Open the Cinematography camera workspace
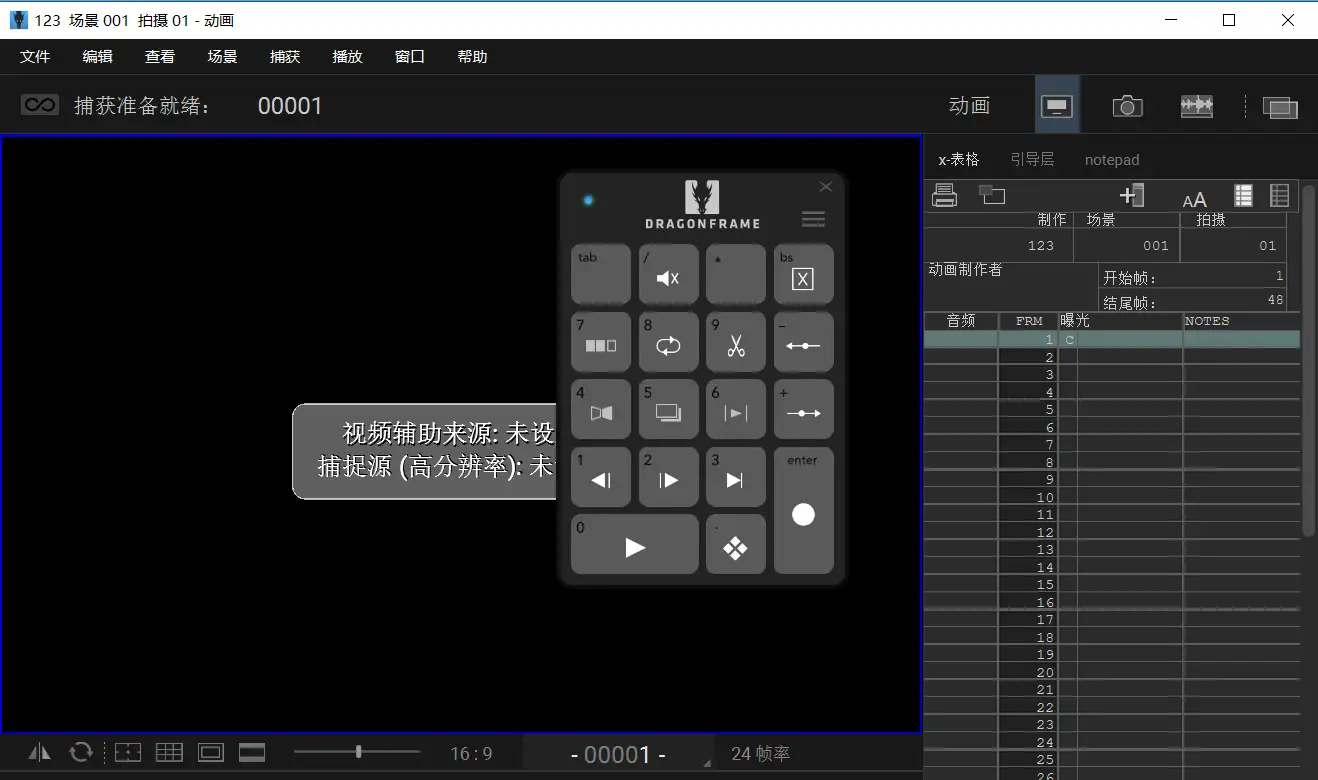Screen dimensions: 1318x780 click(x=1127, y=106)
